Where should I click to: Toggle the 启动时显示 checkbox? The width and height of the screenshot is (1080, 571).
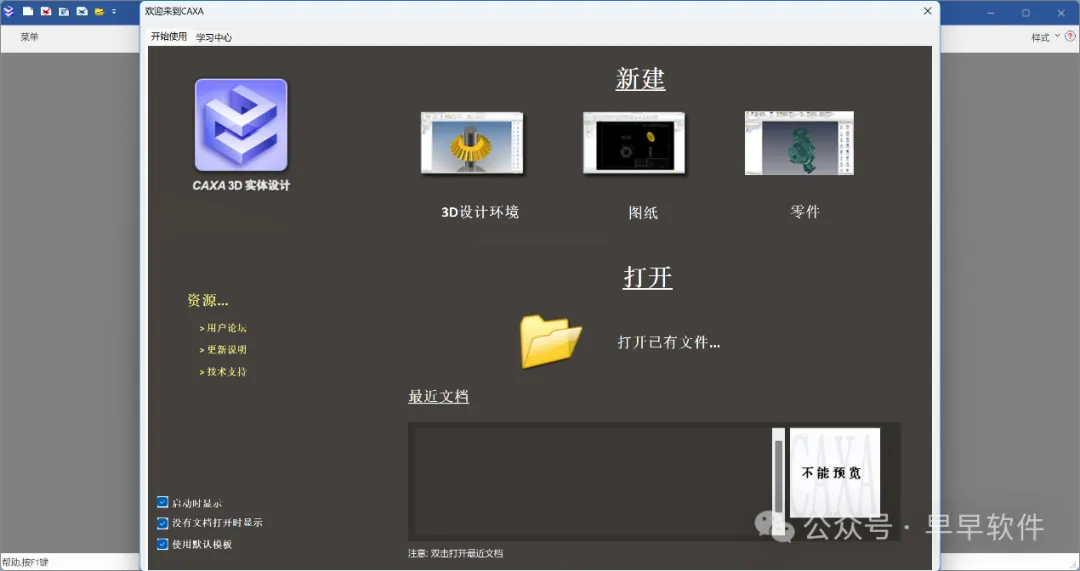point(163,502)
